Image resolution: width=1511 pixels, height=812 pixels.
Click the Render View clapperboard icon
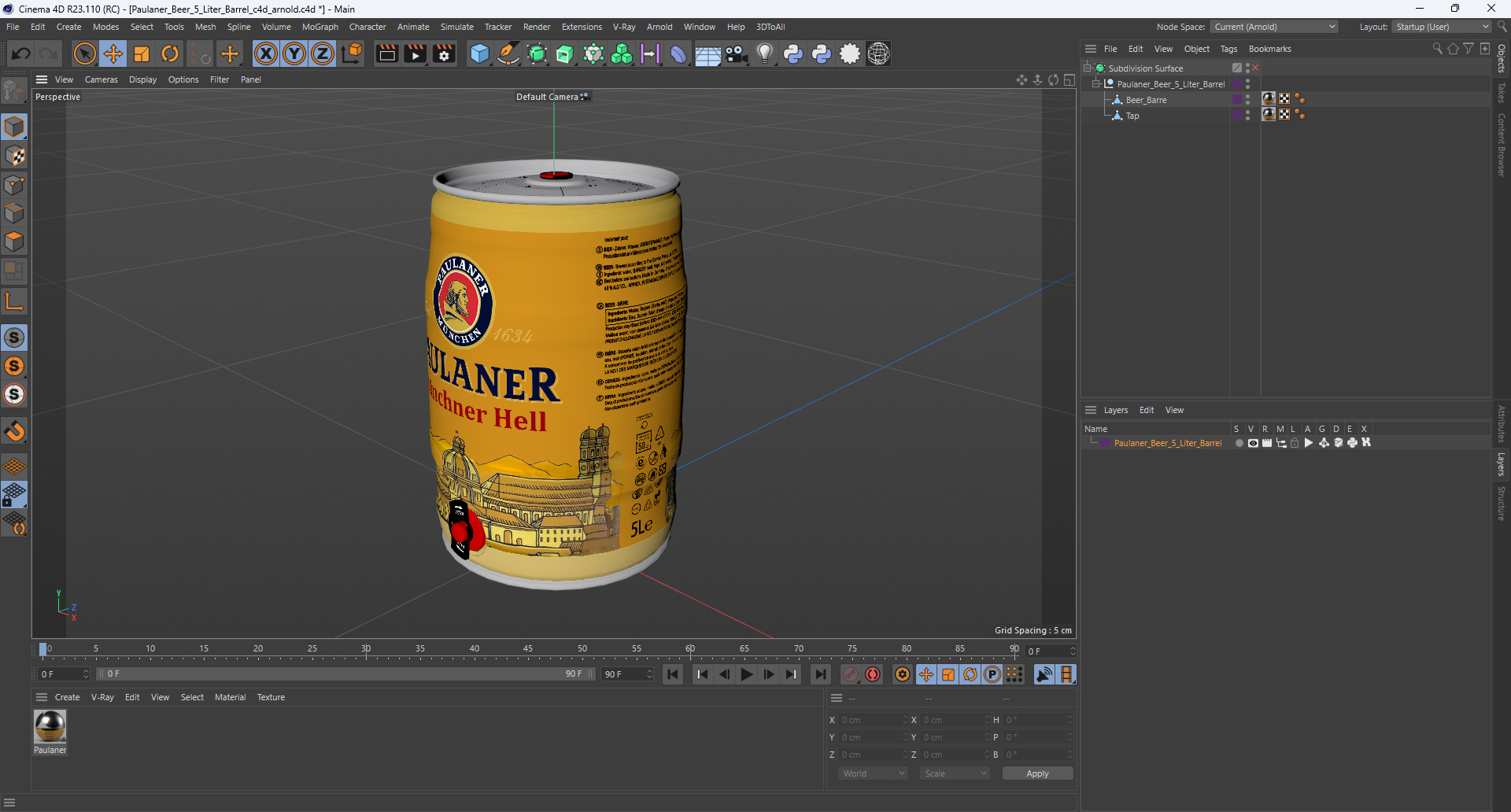[386, 54]
